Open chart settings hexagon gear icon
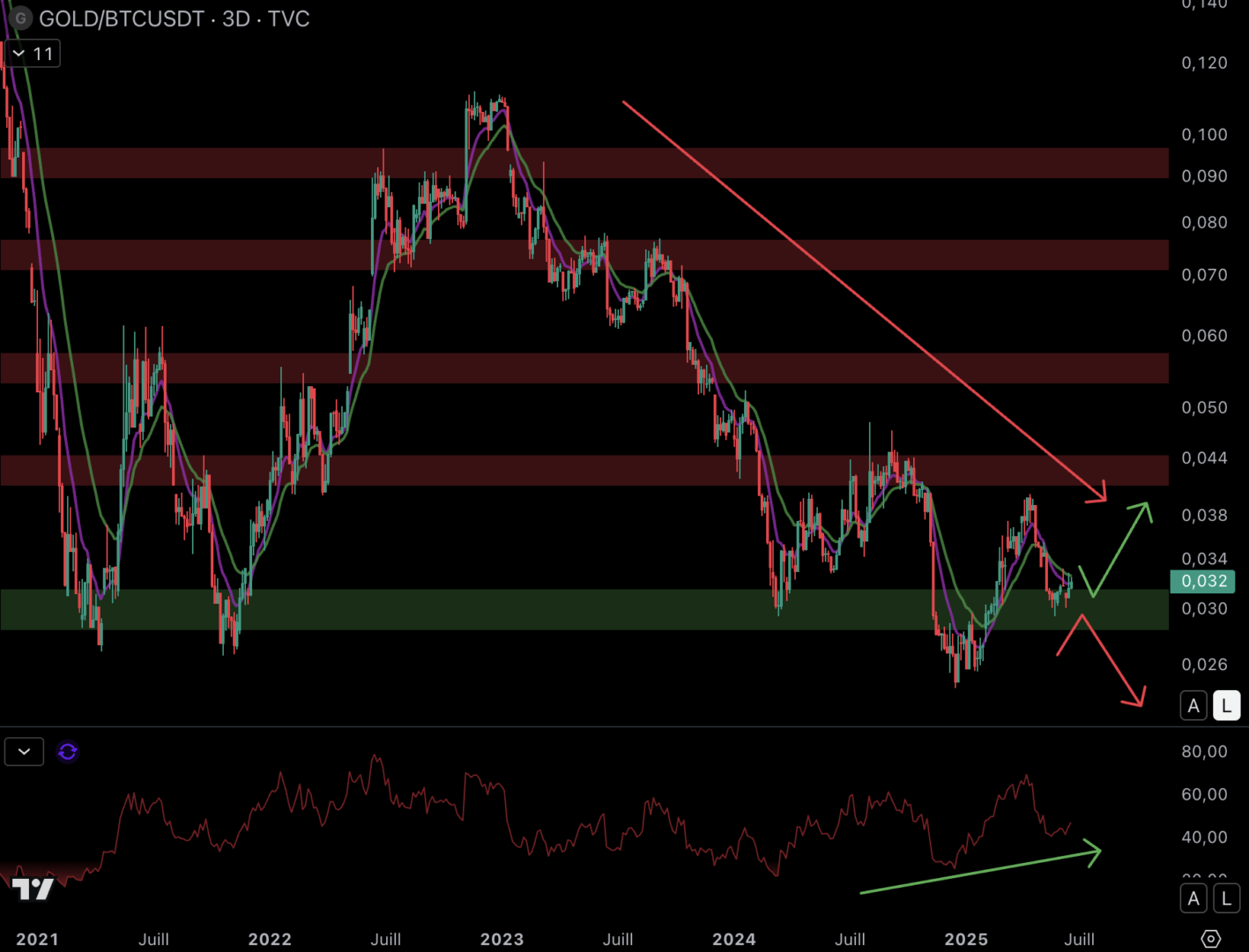 [x=1211, y=939]
